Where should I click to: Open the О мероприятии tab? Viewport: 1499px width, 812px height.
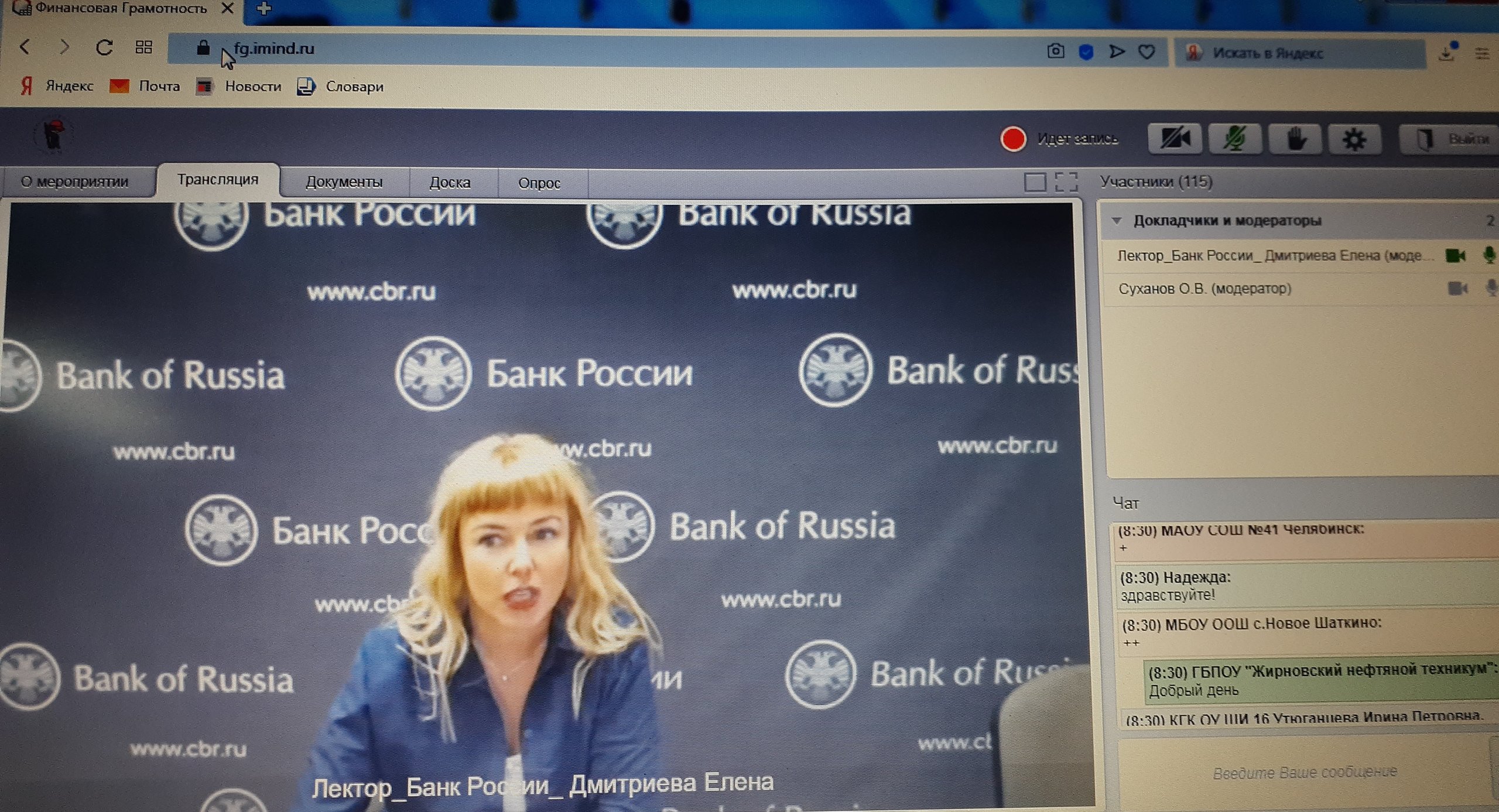74,181
